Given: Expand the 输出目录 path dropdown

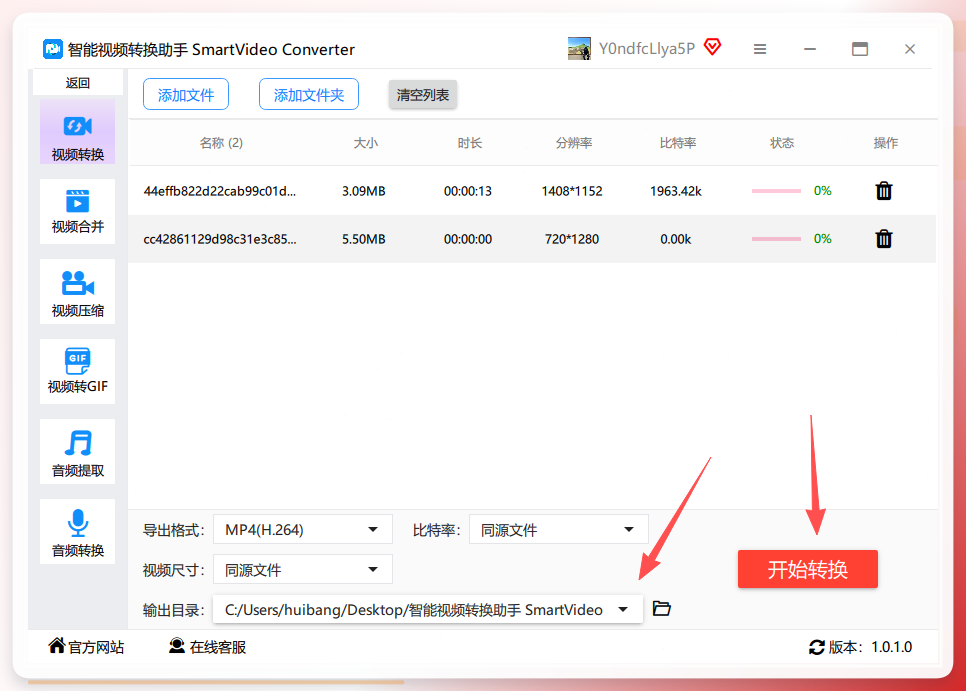Looking at the screenshot, I should 428,610.
